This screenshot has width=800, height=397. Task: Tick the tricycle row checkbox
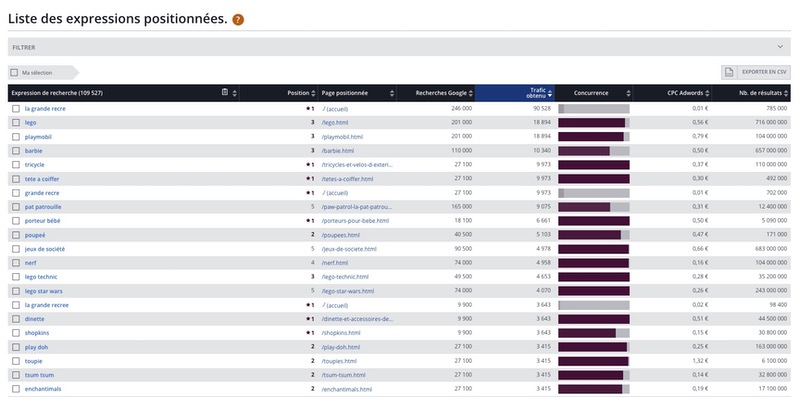coord(16,165)
